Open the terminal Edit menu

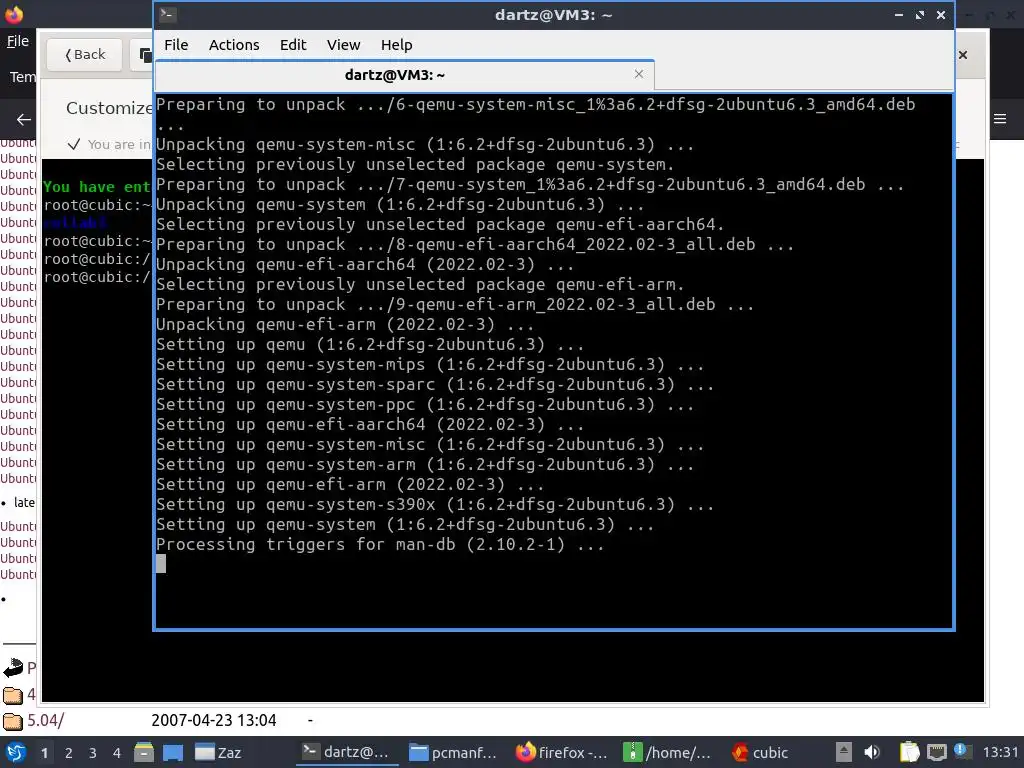[293, 44]
